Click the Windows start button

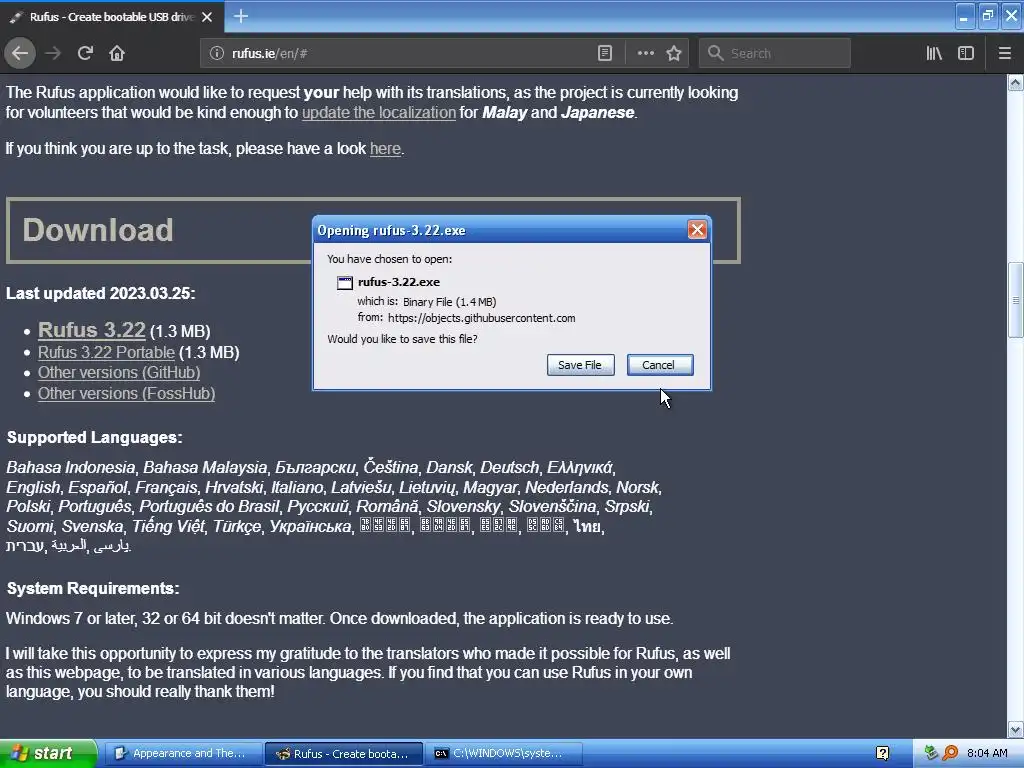tap(48, 754)
